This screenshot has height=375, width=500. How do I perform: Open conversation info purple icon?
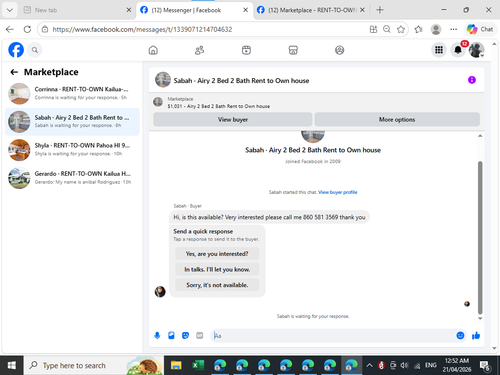click(472, 80)
